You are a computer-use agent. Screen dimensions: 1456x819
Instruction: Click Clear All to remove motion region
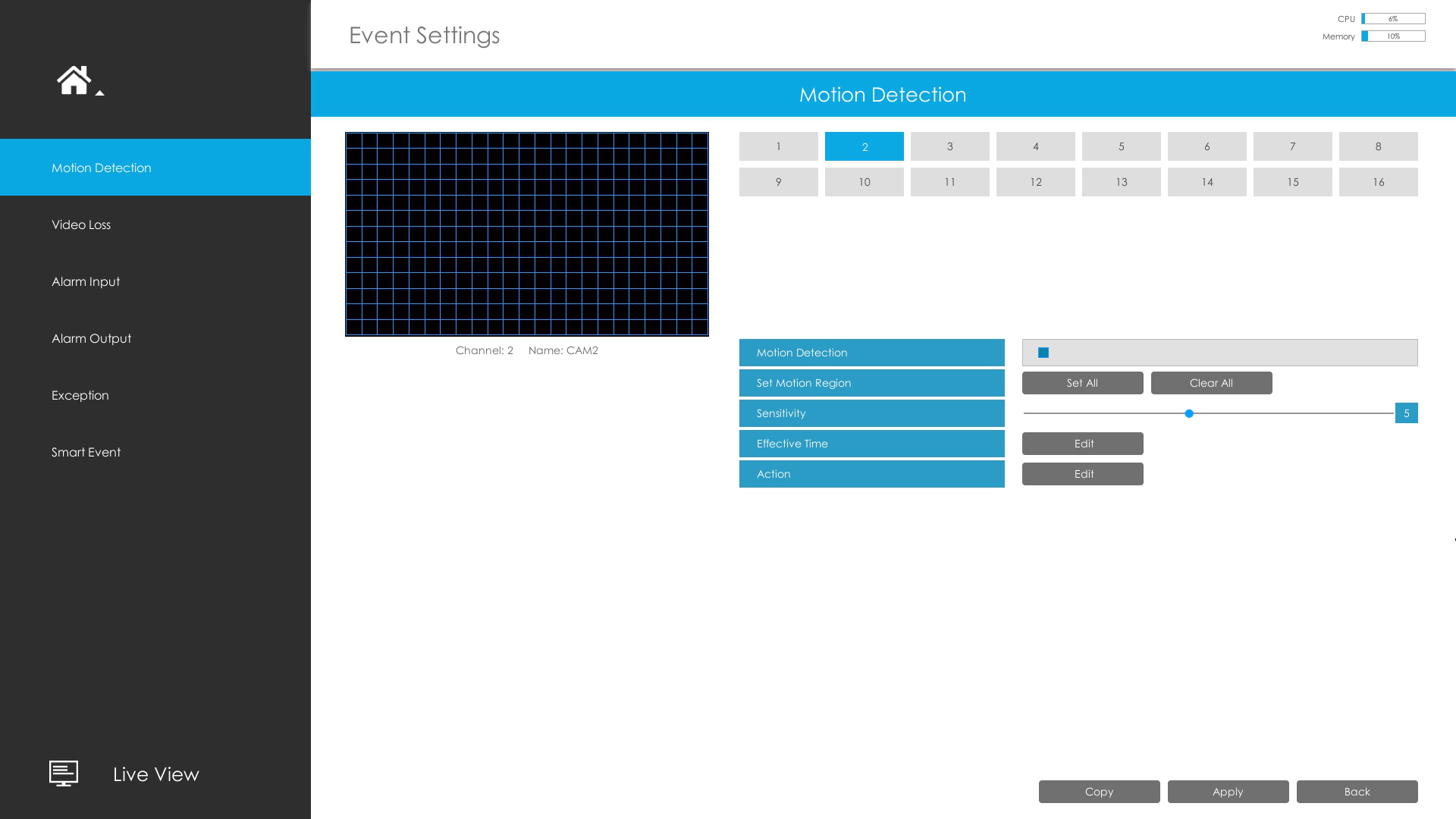1211,382
